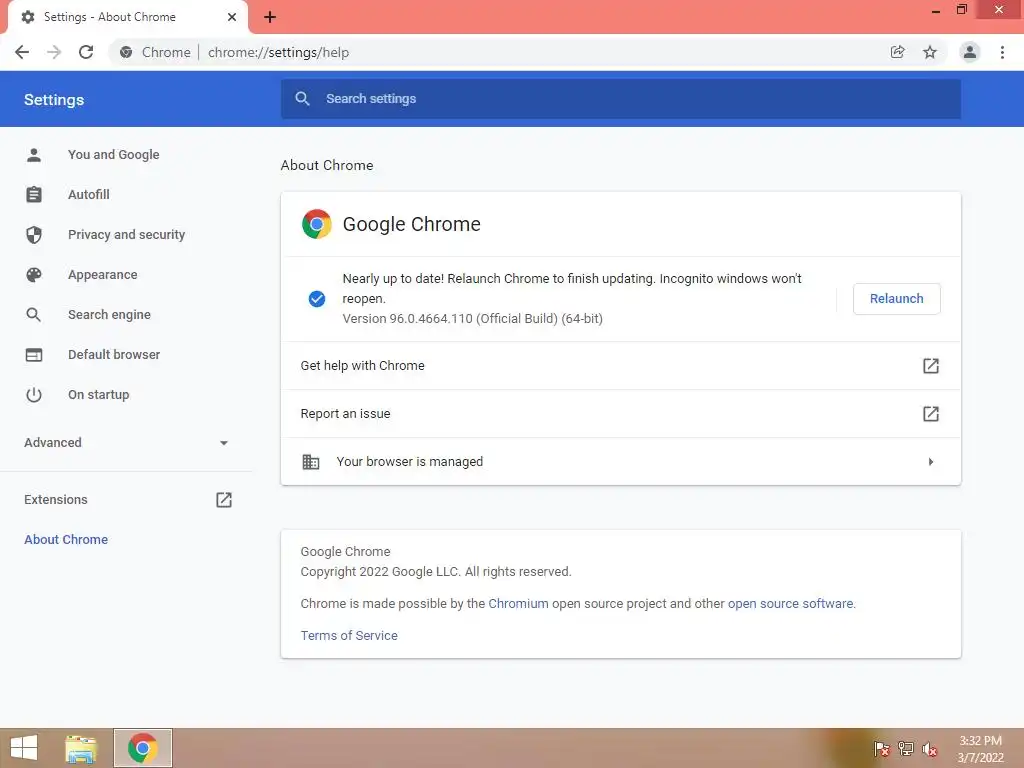
Task: Open Search engine settings
Action: click(109, 315)
